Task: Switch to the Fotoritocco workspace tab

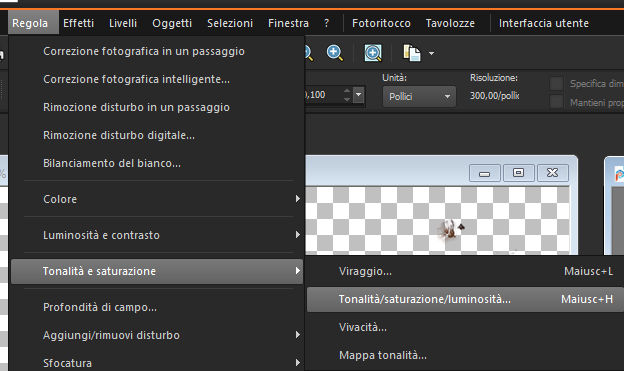Action: (x=381, y=23)
